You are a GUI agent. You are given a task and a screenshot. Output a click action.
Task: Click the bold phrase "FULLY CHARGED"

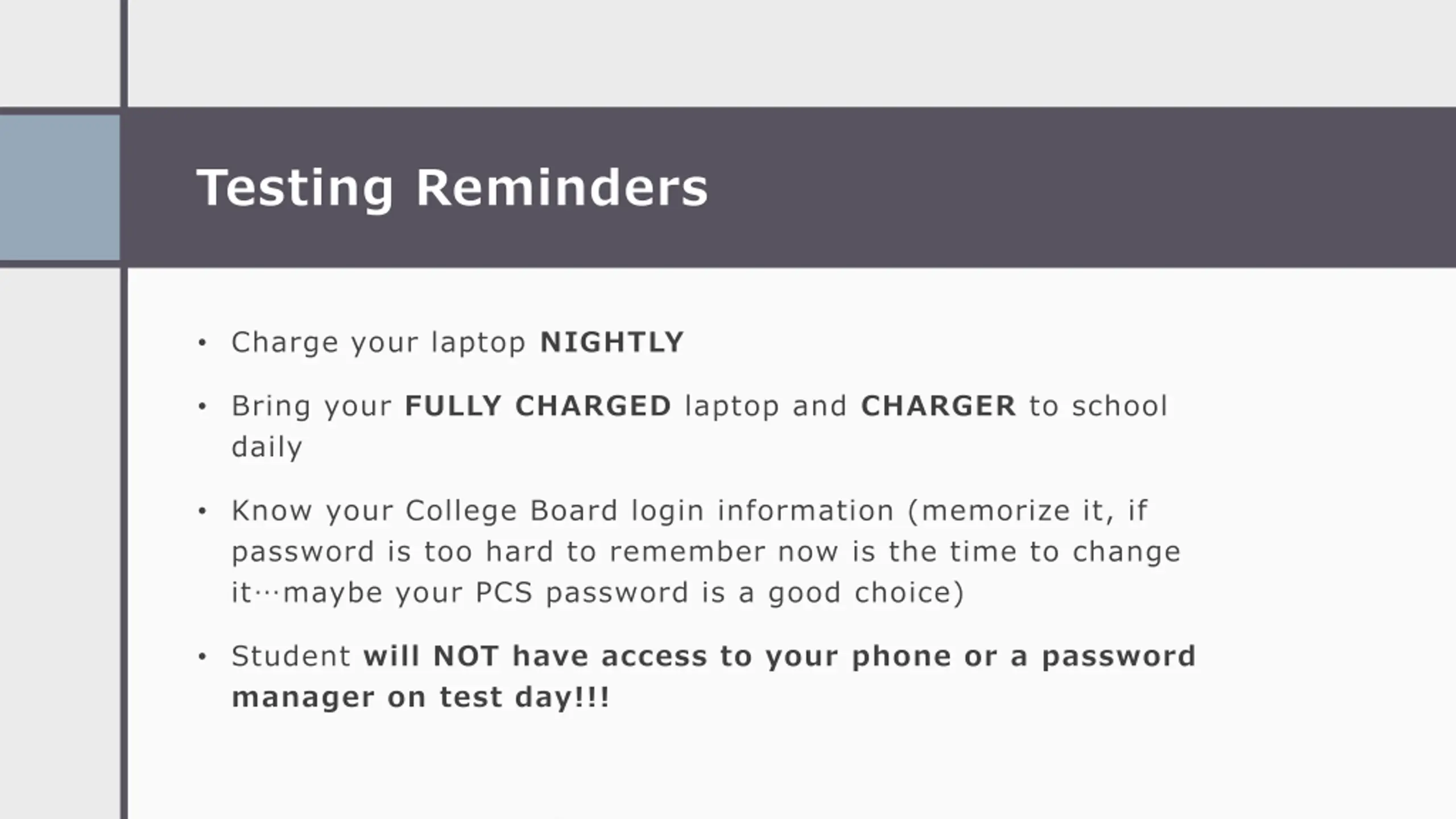pos(537,406)
